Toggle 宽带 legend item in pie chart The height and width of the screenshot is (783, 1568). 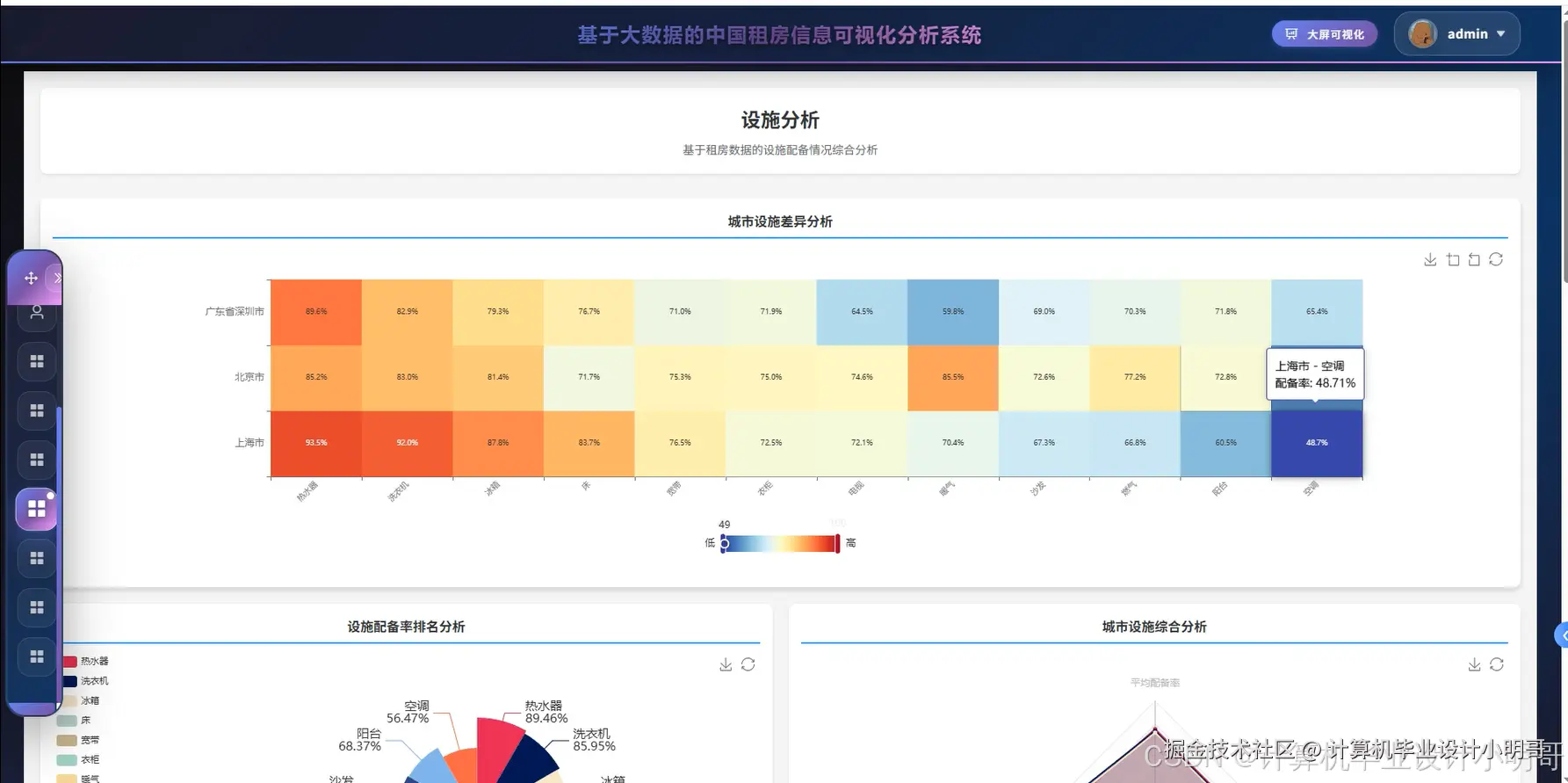click(78, 740)
